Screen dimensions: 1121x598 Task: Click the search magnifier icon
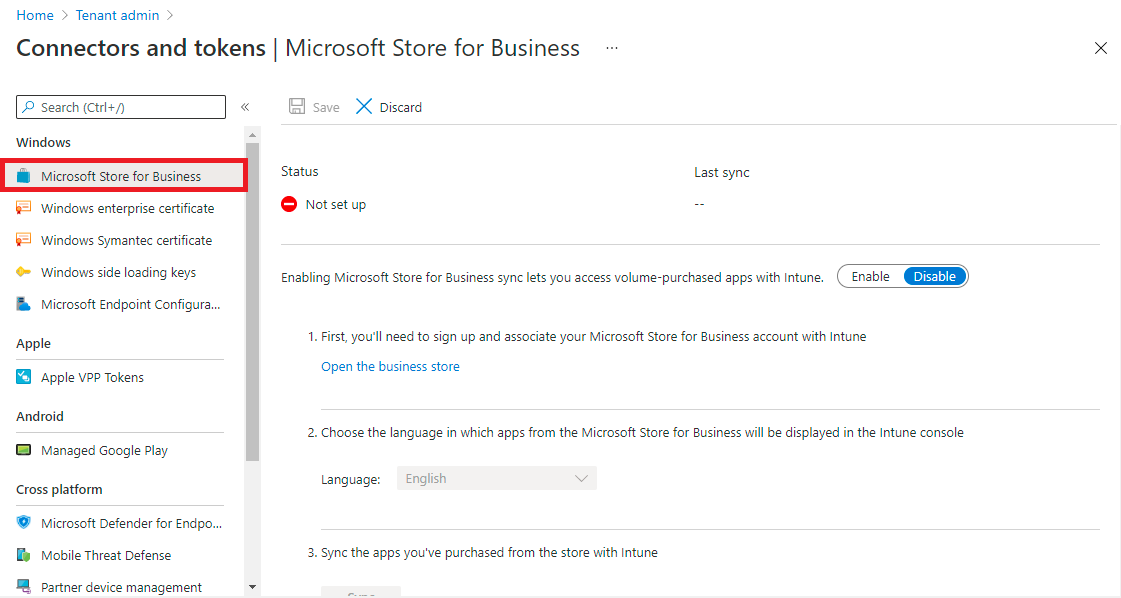coord(29,107)
